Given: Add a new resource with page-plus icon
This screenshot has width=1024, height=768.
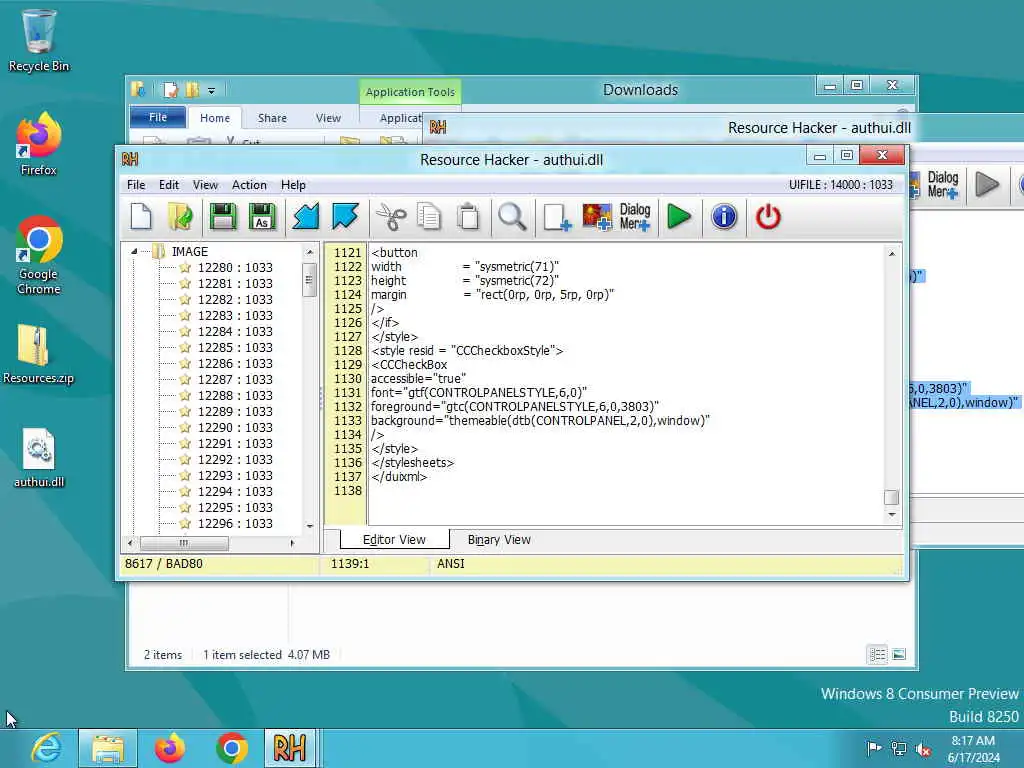Looking at the screenshot, I should [x=557, y=217].
